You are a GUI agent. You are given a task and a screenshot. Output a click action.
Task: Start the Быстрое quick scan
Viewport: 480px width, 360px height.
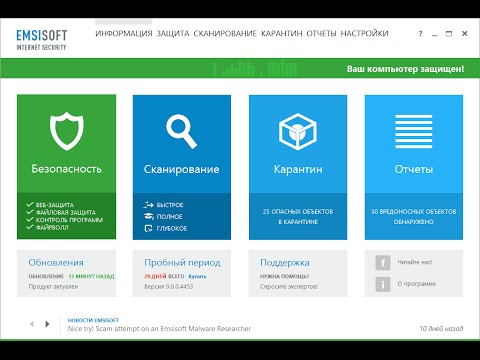[x=163, y=205]
